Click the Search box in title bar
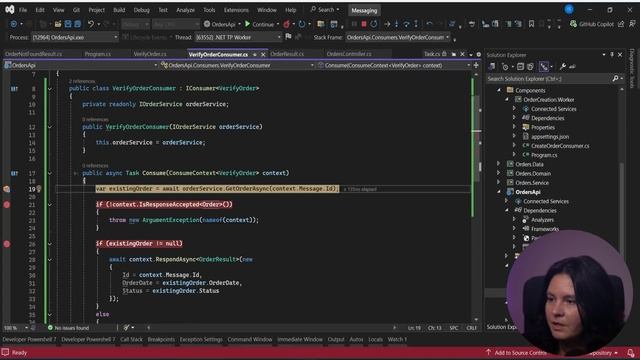 pyautogui.click(x=325, y=9)
